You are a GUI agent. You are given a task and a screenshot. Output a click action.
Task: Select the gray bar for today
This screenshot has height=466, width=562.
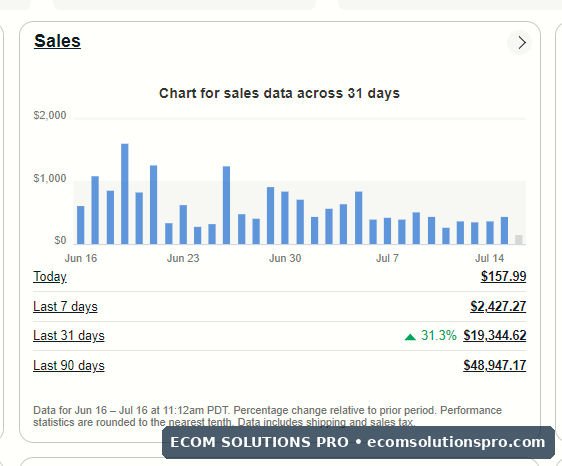[519, 239]
